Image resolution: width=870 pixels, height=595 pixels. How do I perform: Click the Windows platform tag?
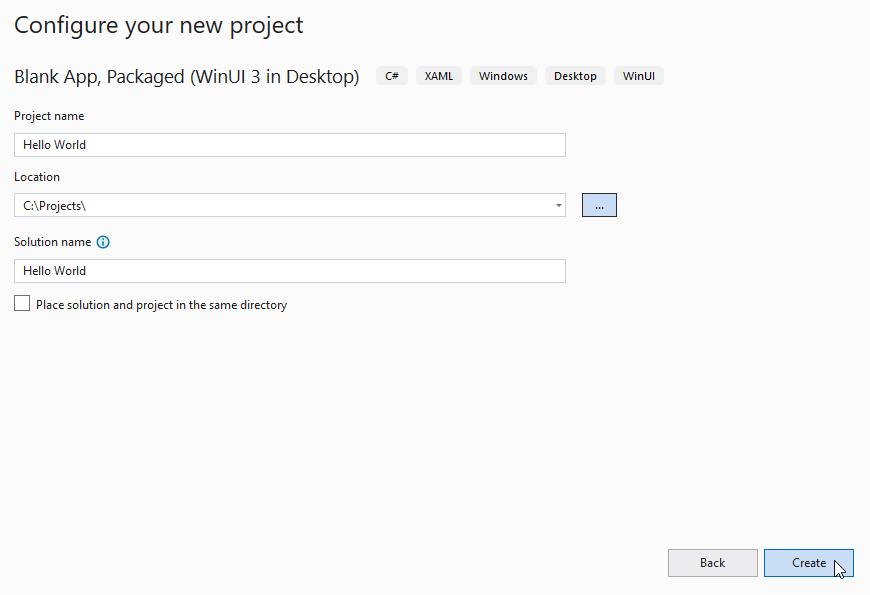point(503,75)
